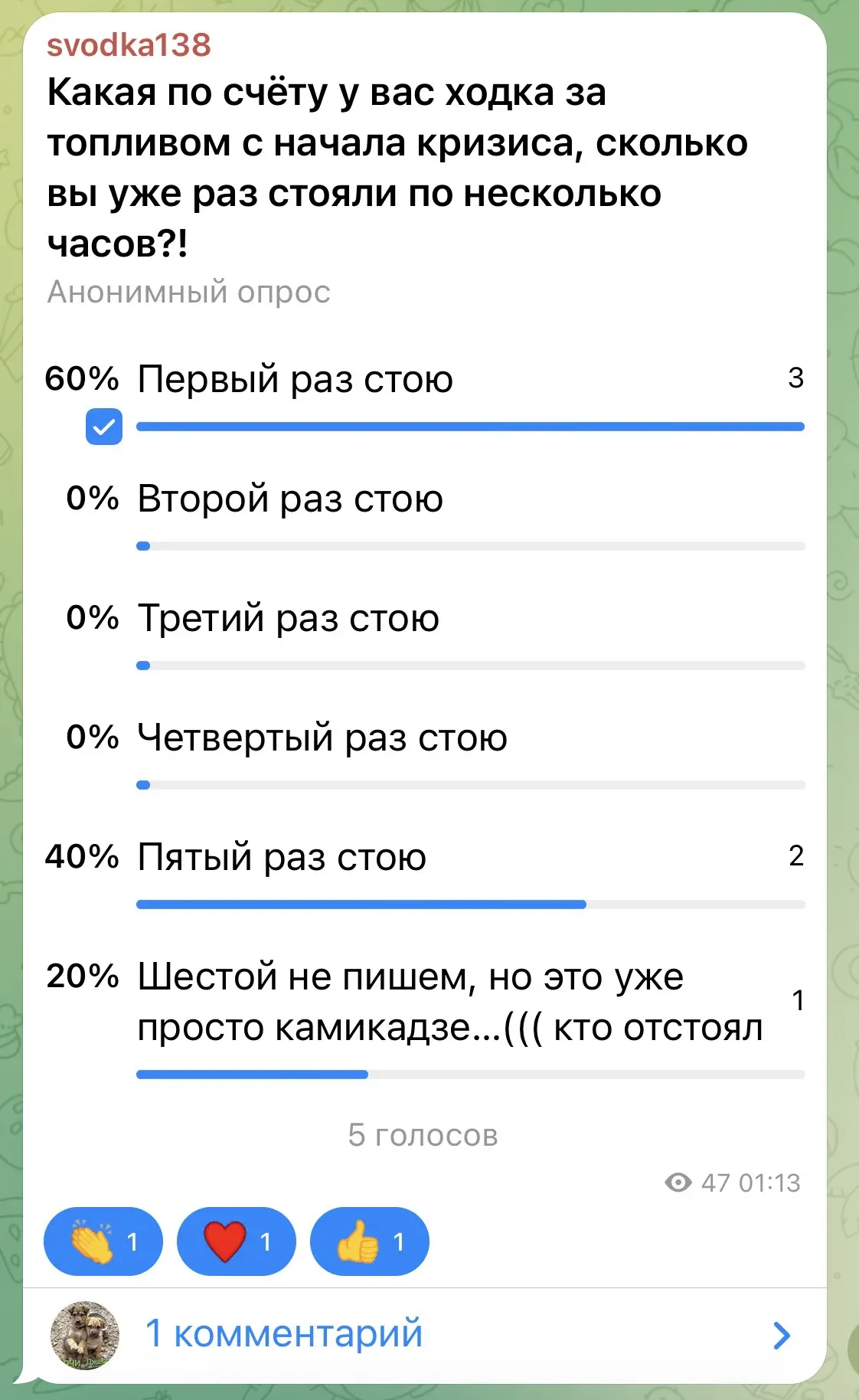Click the 40% result progress bar
This screenshot has width=859, height=1400.
(470, 904)
